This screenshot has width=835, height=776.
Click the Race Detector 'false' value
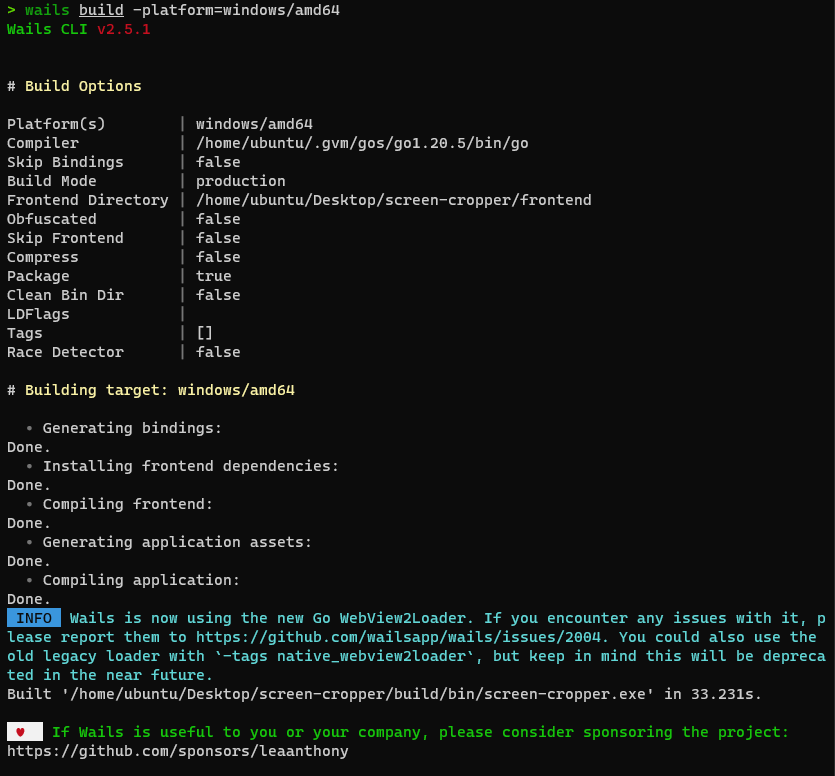point(218,352)
